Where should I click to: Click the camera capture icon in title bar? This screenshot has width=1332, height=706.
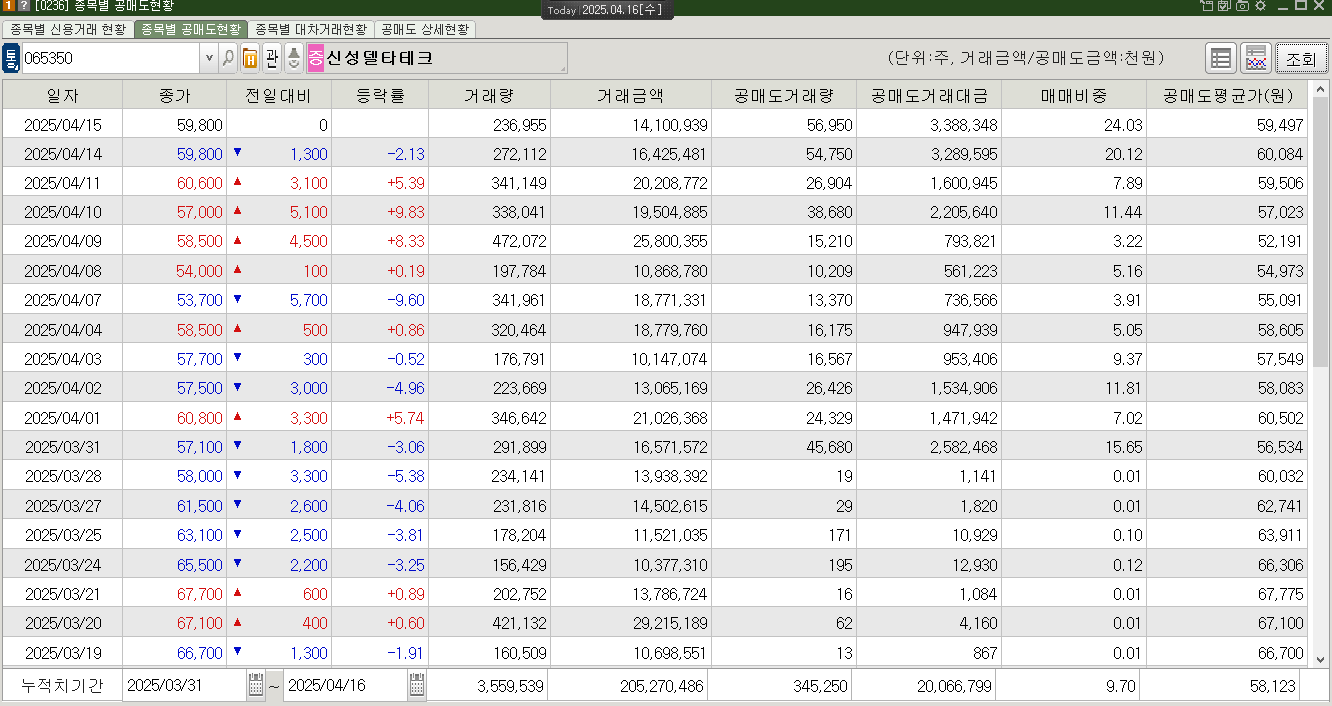[x=1242, y=6]
